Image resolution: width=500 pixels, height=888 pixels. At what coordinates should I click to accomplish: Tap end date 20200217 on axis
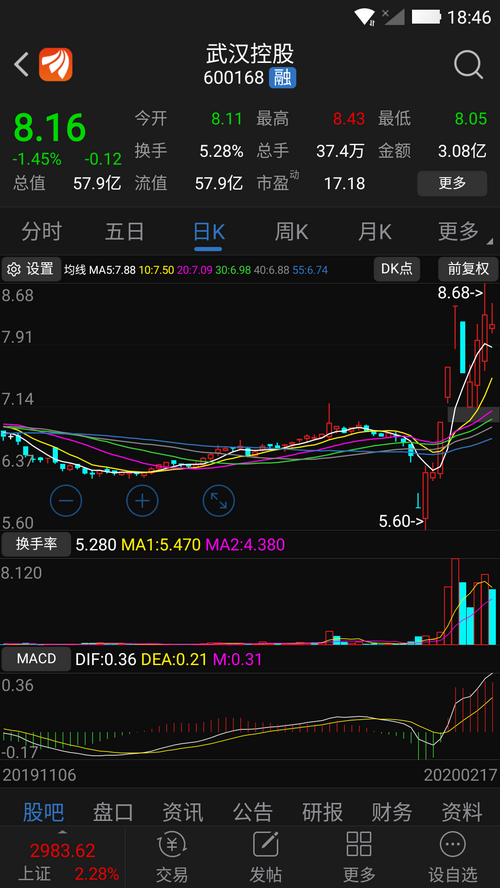click(x=460, y=775)
